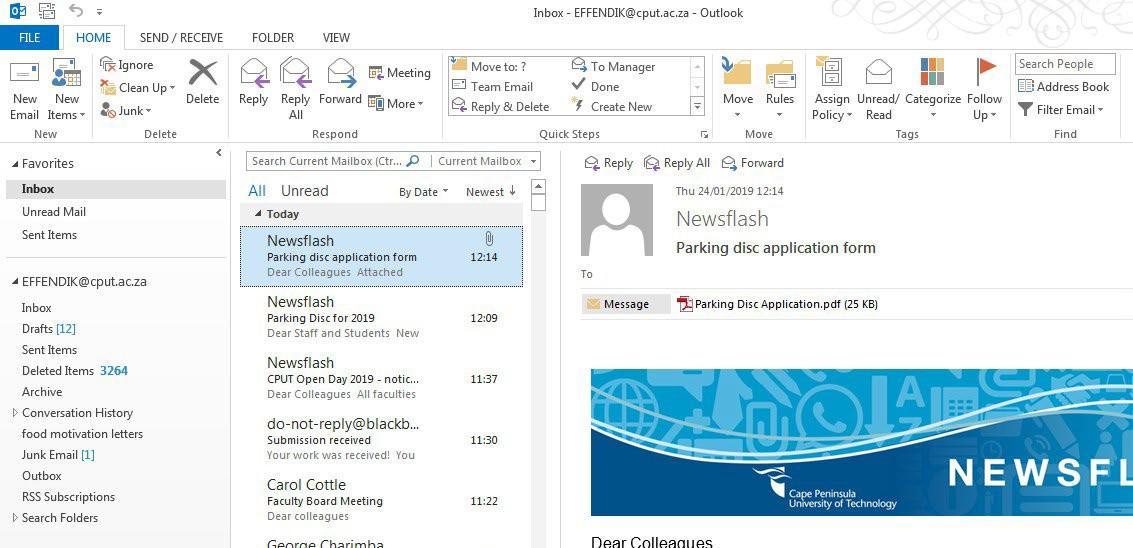Click the message list scrollbar up arrow
Viewport: 1133px width, 548px height.
coord(538,186)
